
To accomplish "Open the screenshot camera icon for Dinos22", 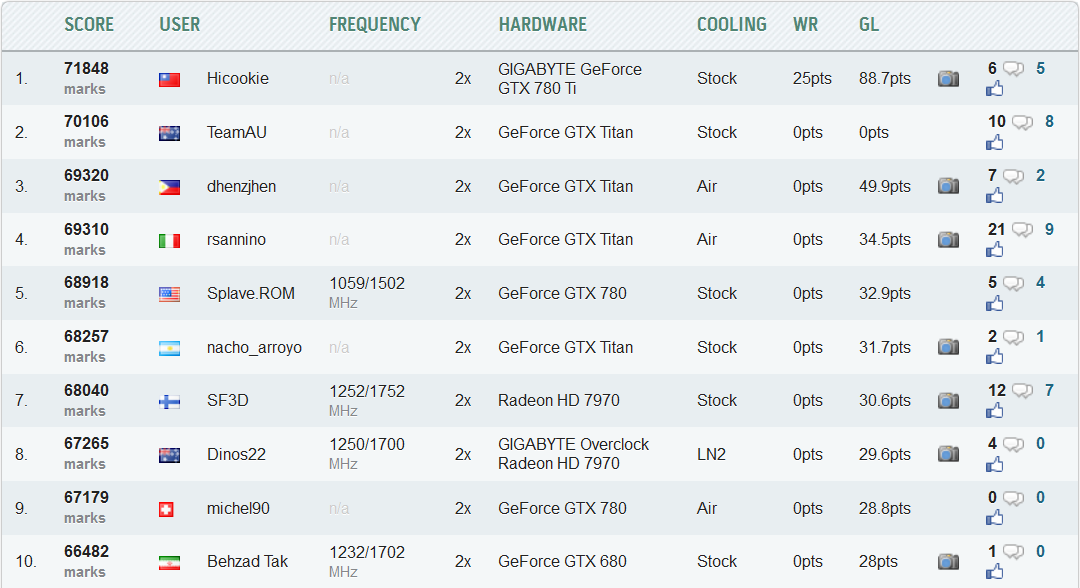I will click(948, 454).
